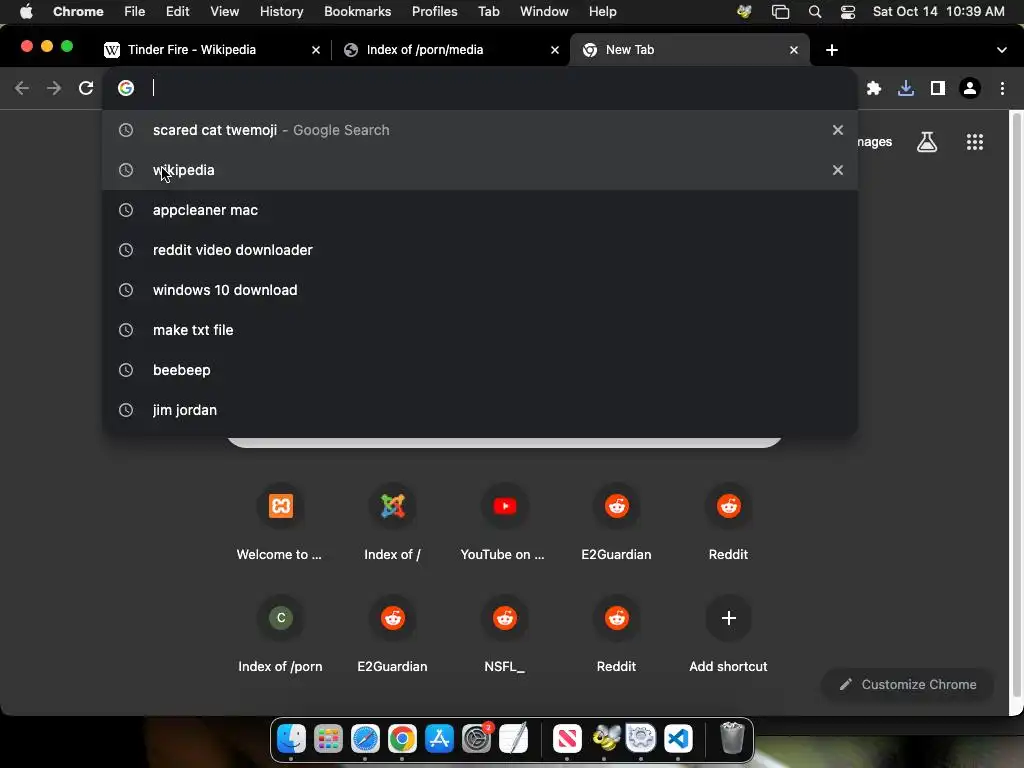Screen dimensions: 1024x768
Task: Open the Edit menu
Action: (177, 12)
